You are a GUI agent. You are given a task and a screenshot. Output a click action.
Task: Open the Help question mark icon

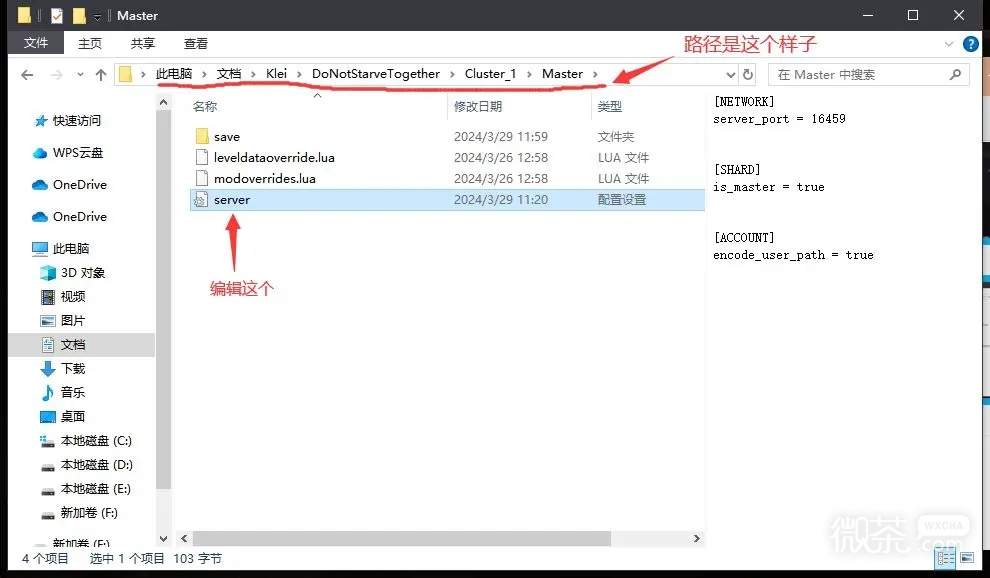[x=970, y=44]
